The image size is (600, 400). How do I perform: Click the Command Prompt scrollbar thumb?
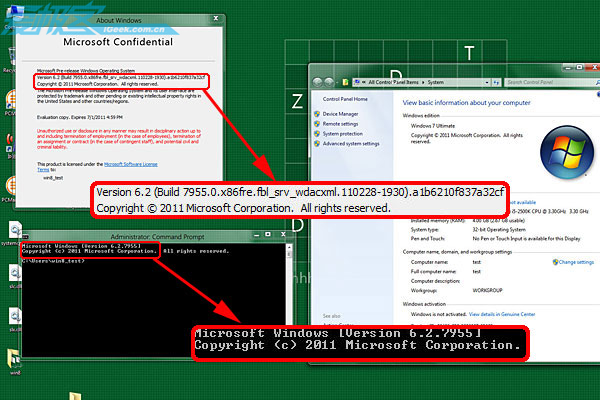click(289, 254)
